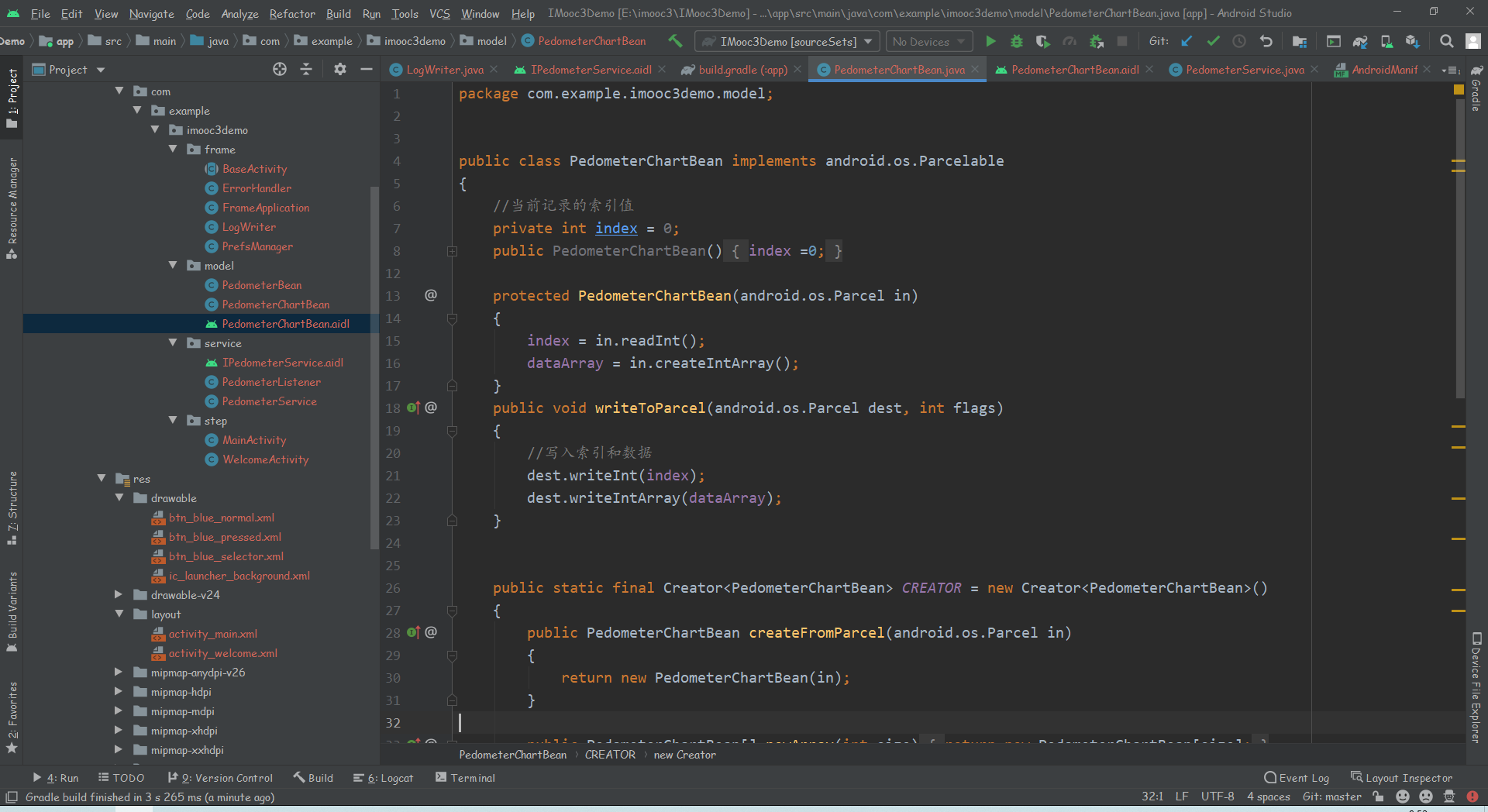The height and width of the screenshot is (812, 1488).
Task: Close the PedometerChartBean.java tab
Action: 975,70
